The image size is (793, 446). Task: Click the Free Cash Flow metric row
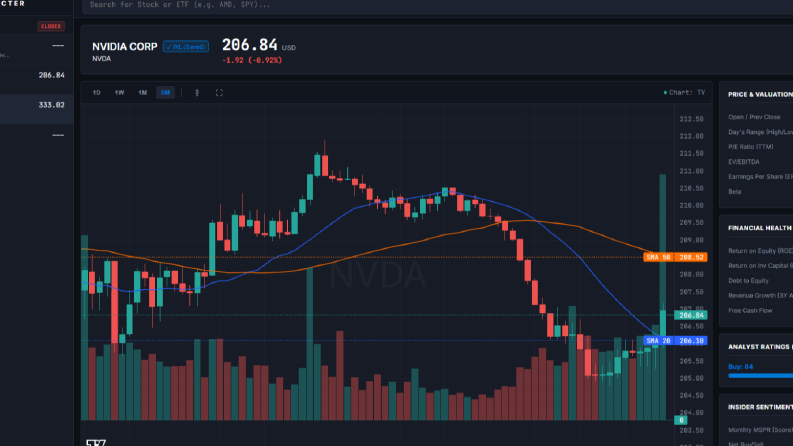(756, 310)
